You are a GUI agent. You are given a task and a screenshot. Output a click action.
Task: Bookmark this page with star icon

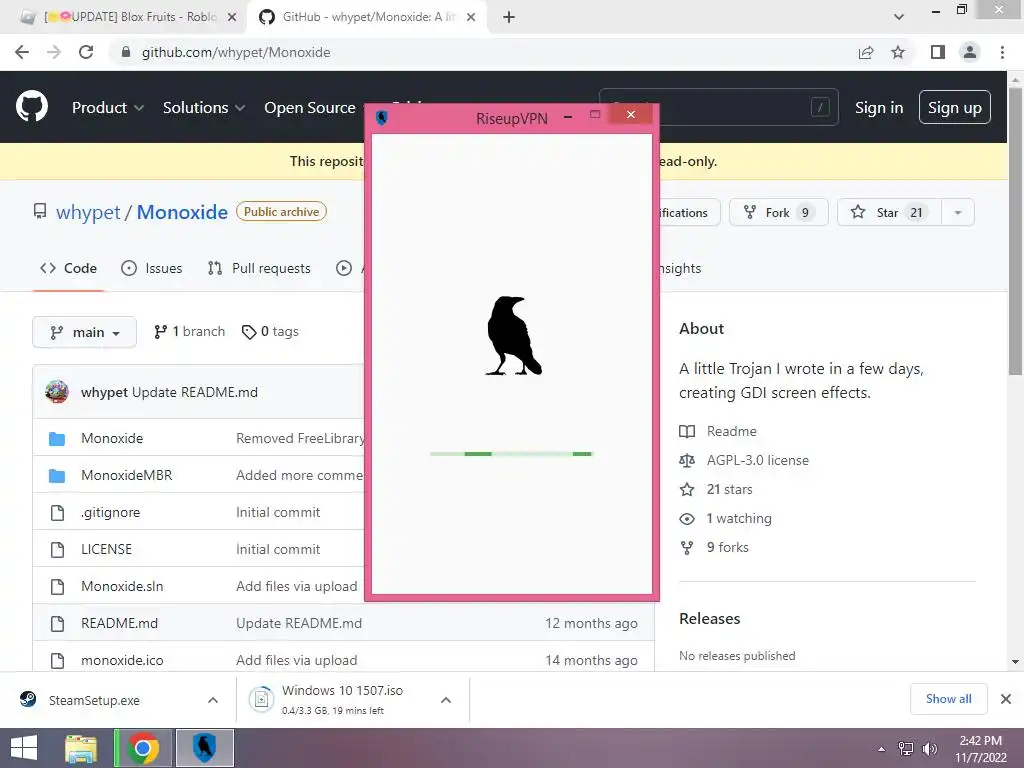click(x=898, y=52)
